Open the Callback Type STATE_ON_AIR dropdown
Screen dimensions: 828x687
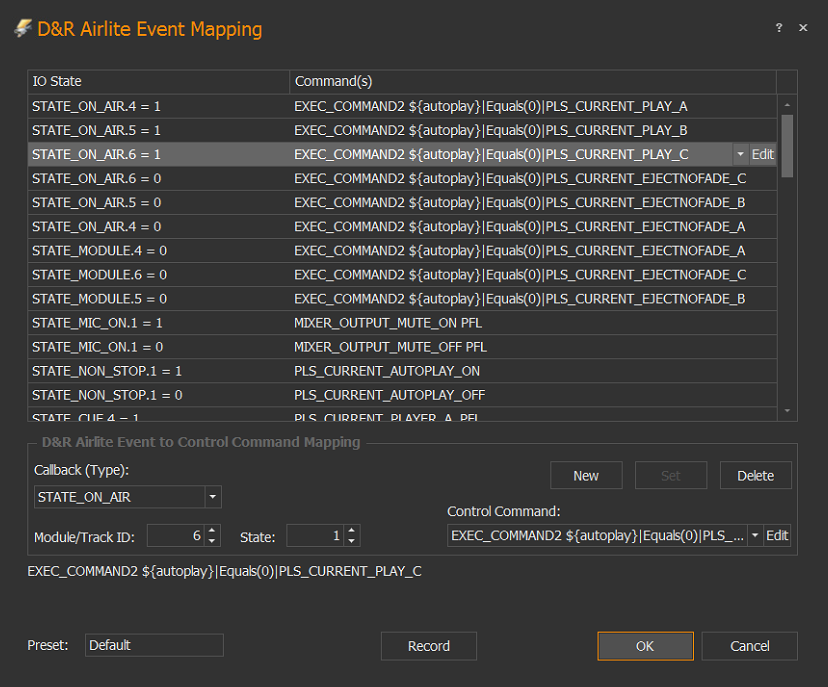point(213,497)
